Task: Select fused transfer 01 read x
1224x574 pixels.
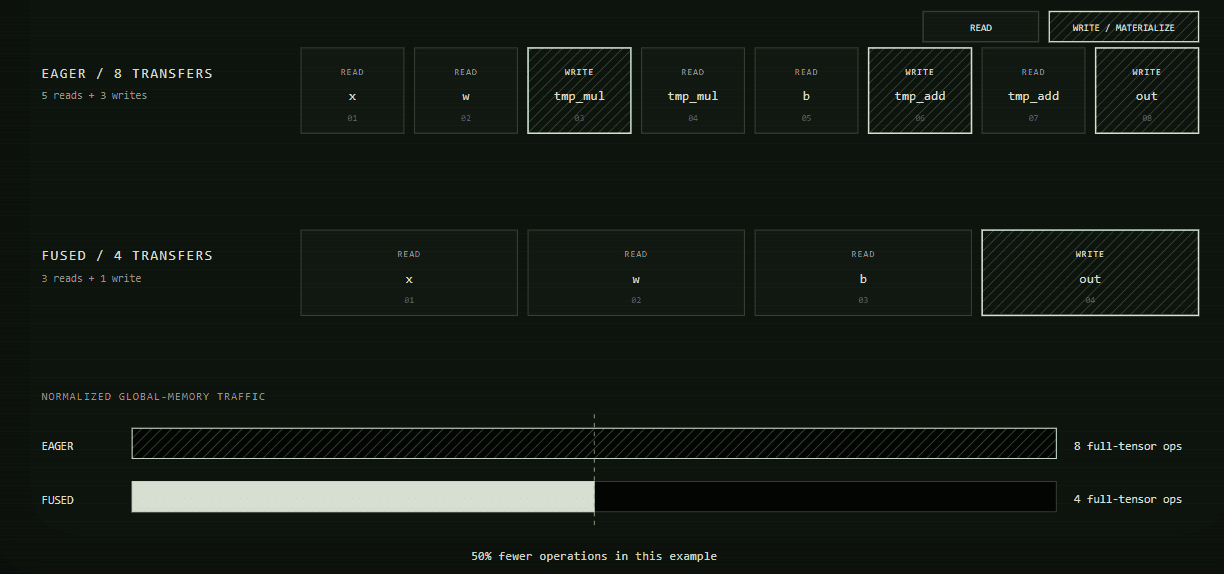Action: click(409, 273)
